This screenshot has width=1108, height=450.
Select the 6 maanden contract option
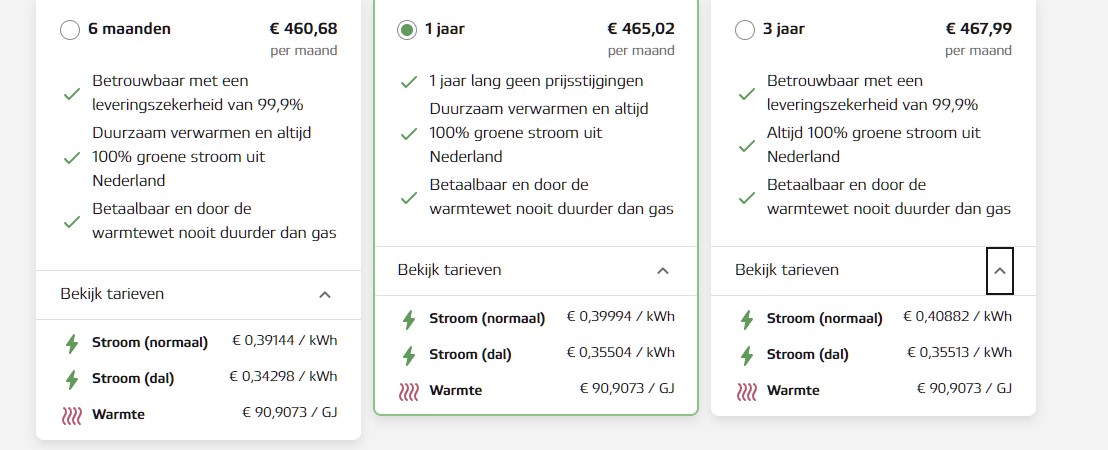[70, 30]
